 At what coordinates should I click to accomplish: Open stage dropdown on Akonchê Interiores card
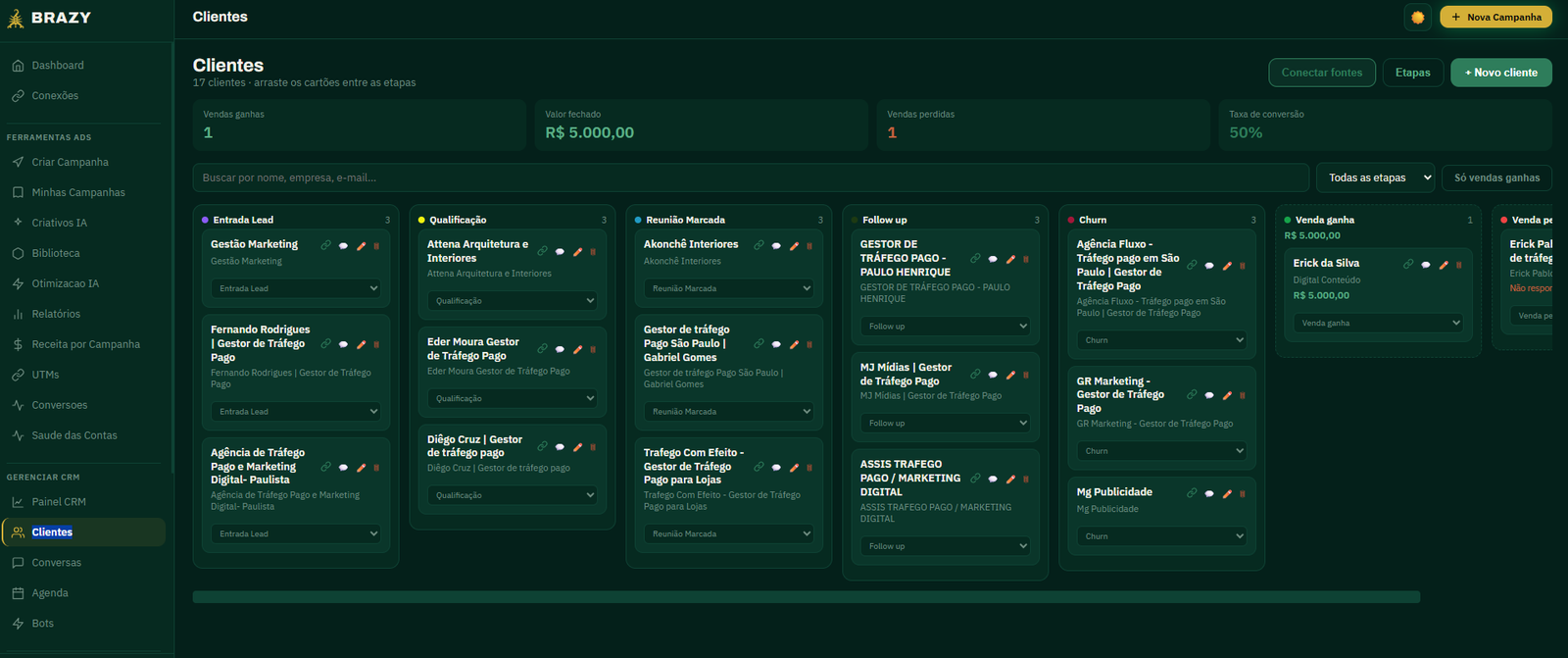tap(729, 288)
